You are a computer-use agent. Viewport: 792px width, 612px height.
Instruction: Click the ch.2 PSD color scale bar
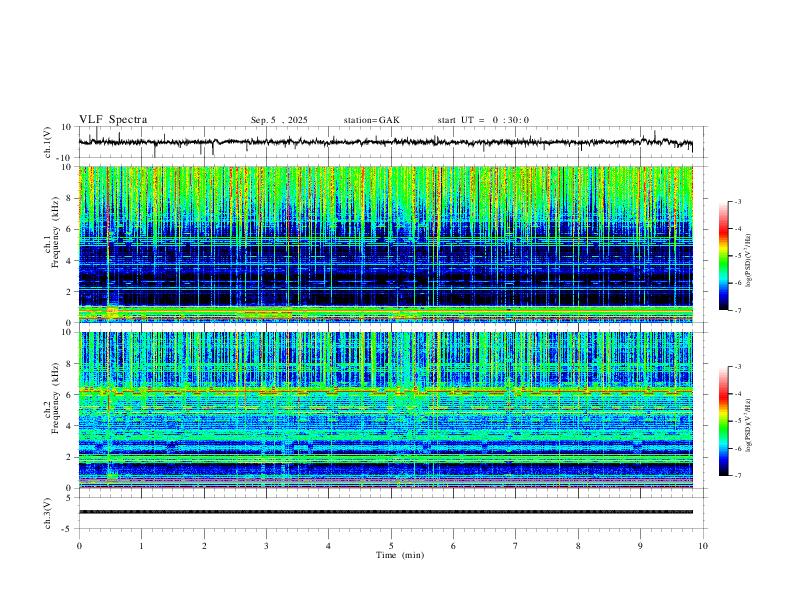pos(724,421)
